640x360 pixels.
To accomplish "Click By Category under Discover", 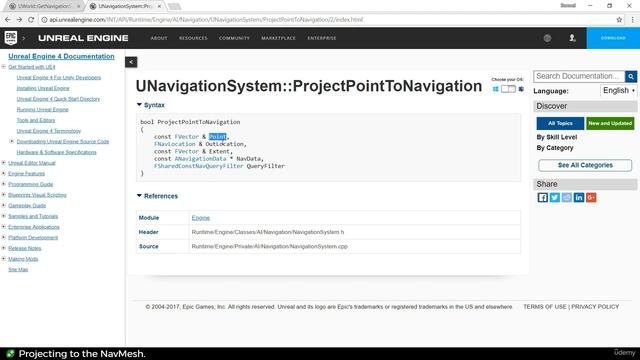I will [555, 148].
